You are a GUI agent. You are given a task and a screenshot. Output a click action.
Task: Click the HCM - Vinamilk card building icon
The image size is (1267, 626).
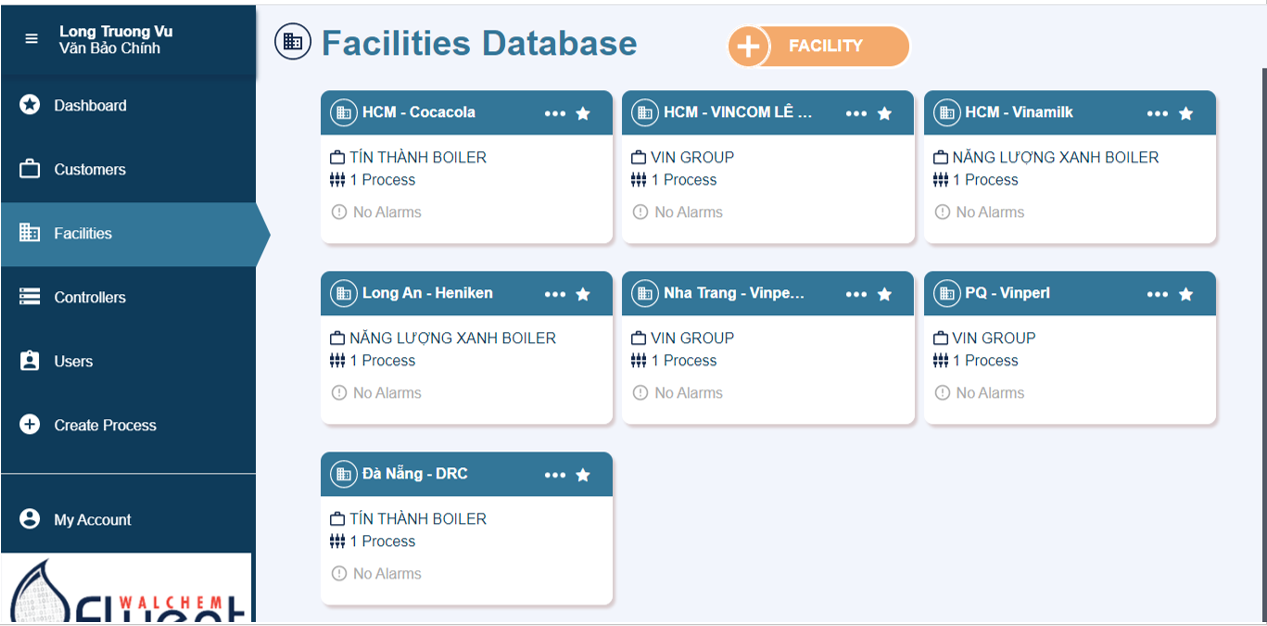[946, 113]
